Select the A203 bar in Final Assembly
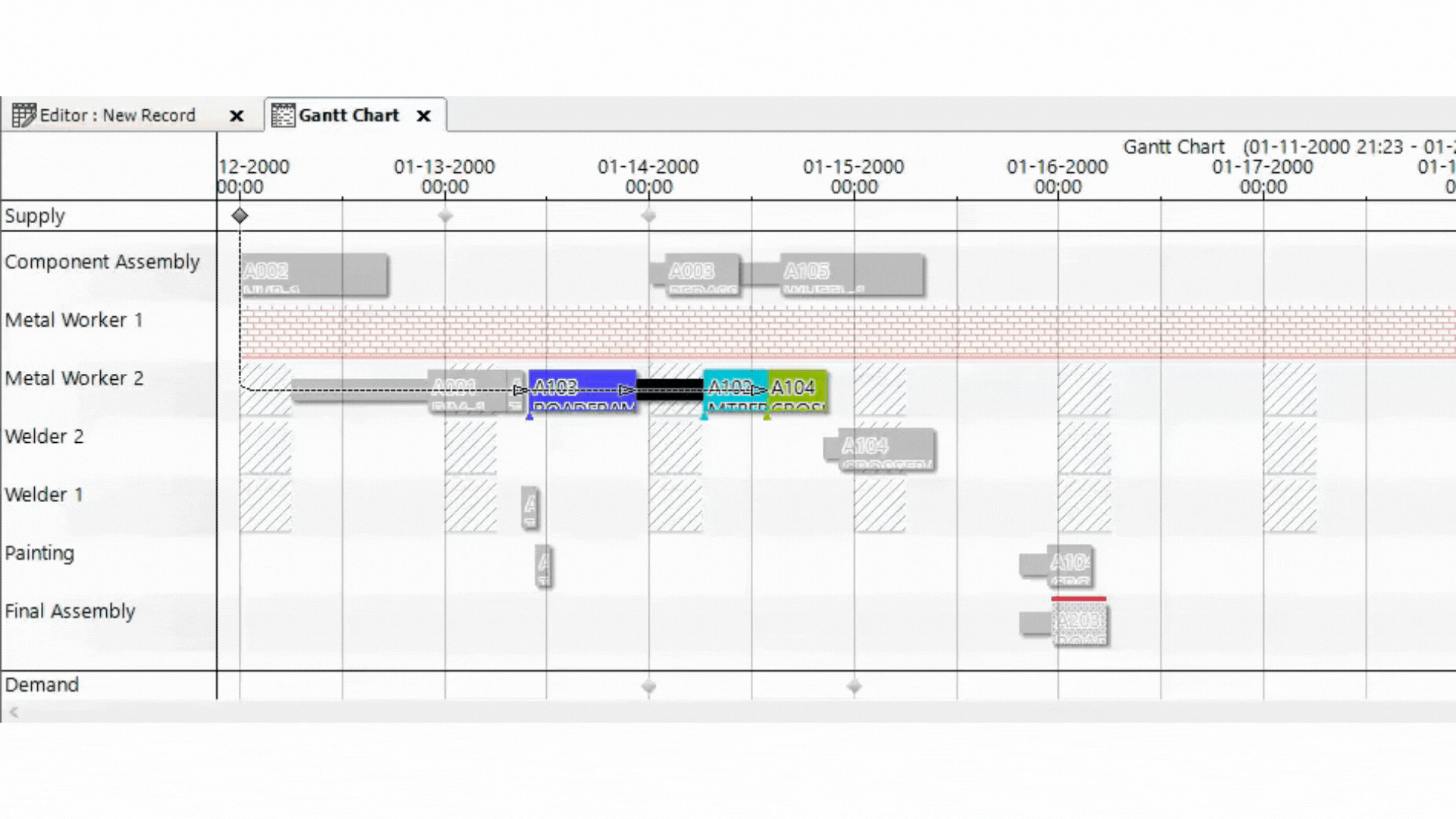Screen dimensions: 1456x819 (x=1080, y=624)
